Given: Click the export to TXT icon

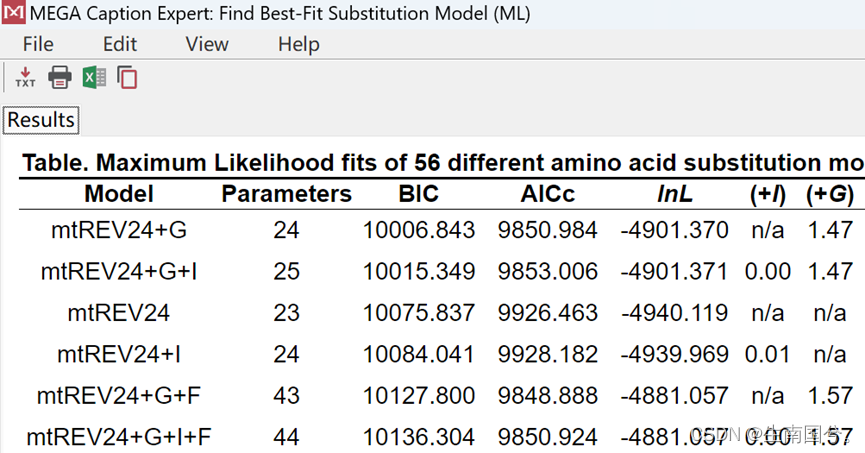Looking at the screenshot, I should [x=25, y=77].
